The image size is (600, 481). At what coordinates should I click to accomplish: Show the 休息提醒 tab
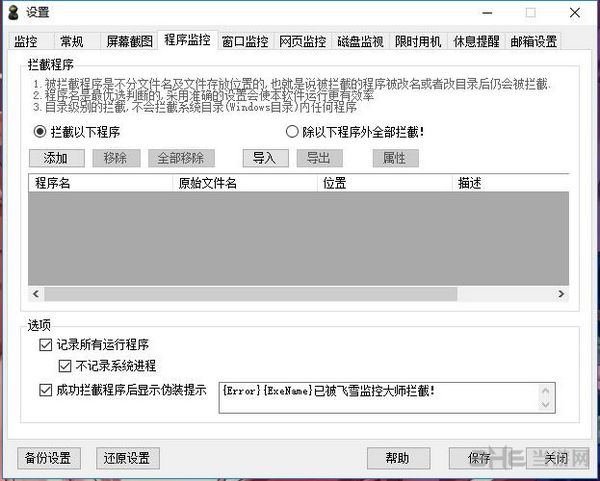click(476, 41)
